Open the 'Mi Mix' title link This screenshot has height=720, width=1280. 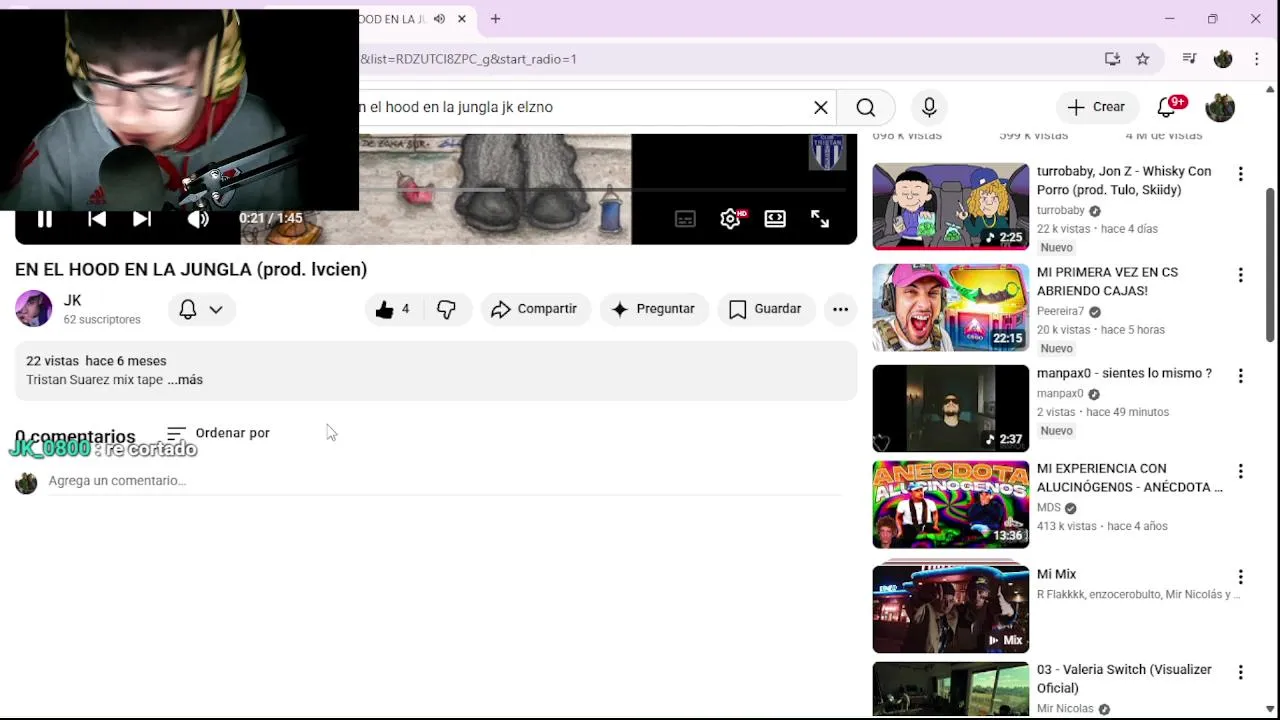(x=1056, y=574)
